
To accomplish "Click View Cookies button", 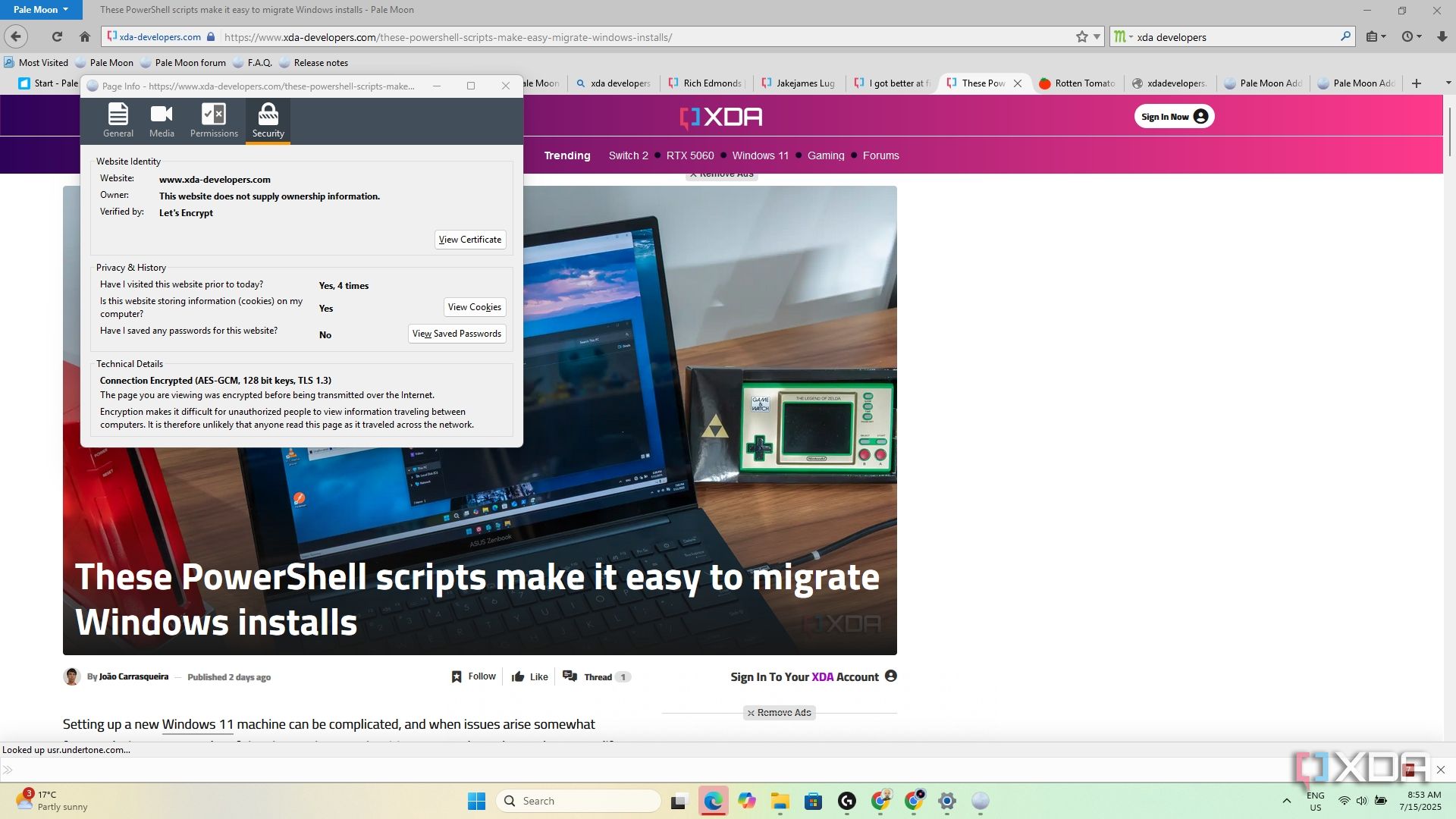I will pos(475,307).
